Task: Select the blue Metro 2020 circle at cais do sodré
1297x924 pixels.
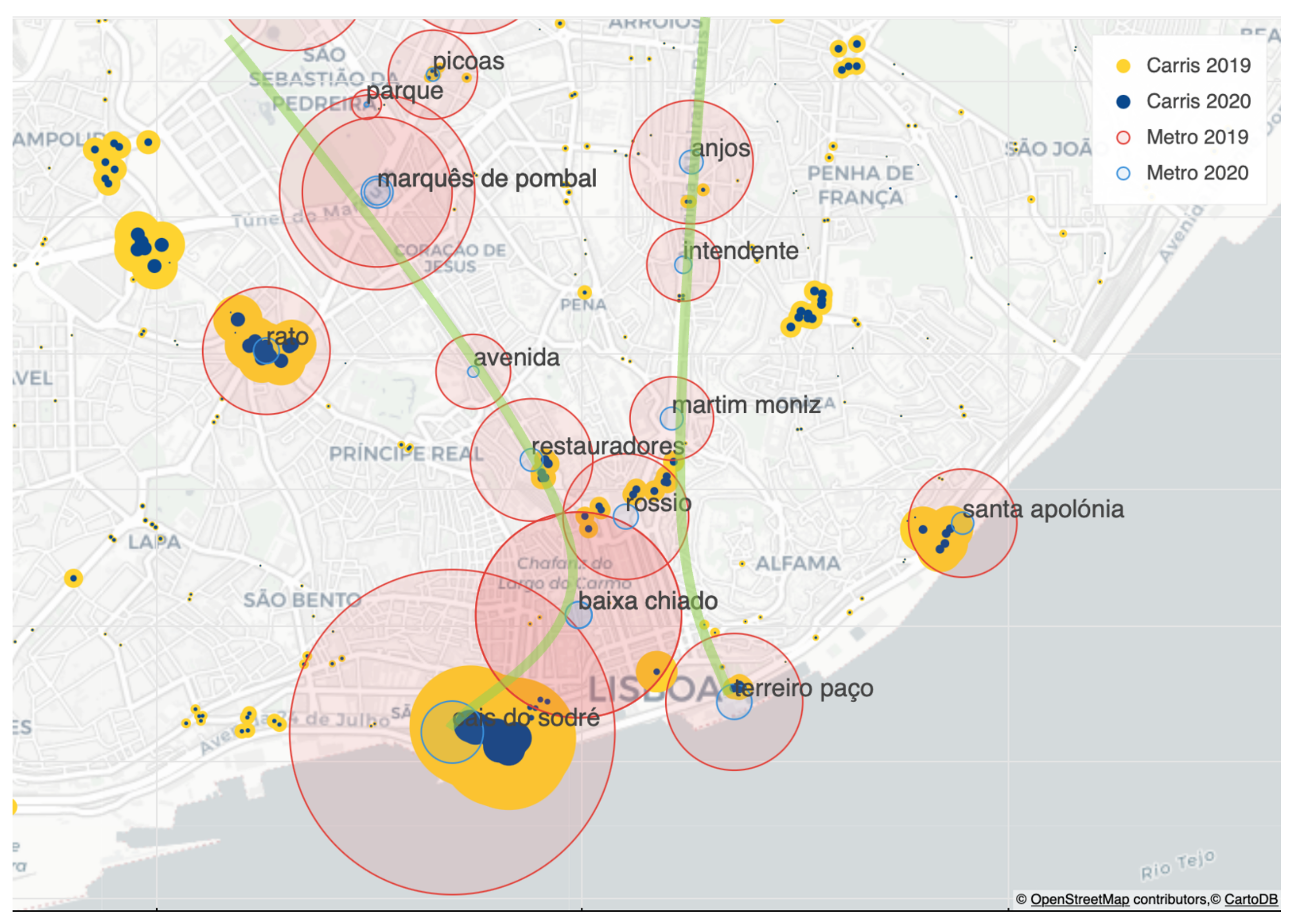Action: 452,732
